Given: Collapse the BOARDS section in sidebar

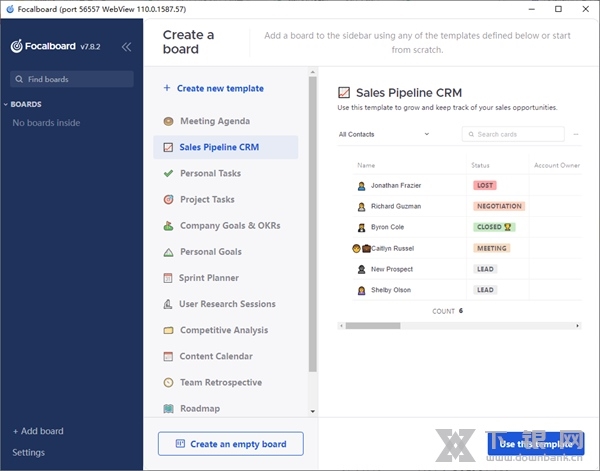Looking at the screenshot, I should [x=6, y=104].
